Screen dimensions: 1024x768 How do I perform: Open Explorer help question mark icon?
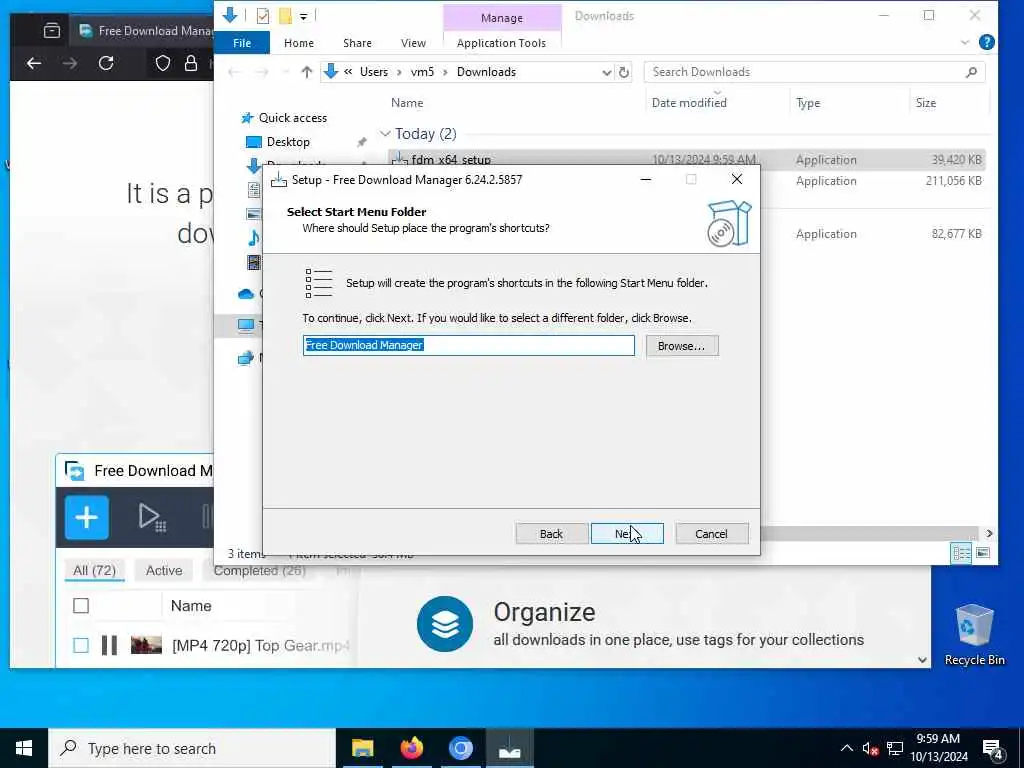[x=986, y=42]
